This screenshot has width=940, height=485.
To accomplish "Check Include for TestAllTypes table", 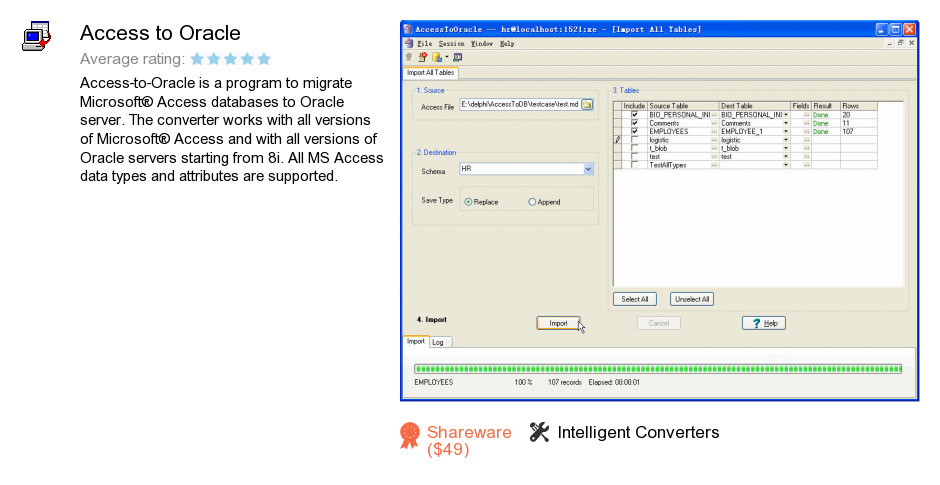I will pos(634,165).
